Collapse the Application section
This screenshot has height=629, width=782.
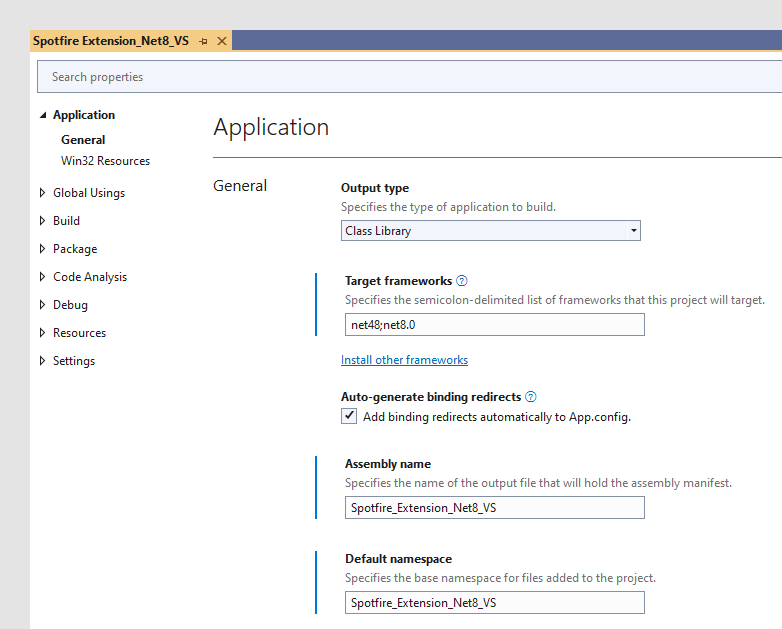(43, 115)
